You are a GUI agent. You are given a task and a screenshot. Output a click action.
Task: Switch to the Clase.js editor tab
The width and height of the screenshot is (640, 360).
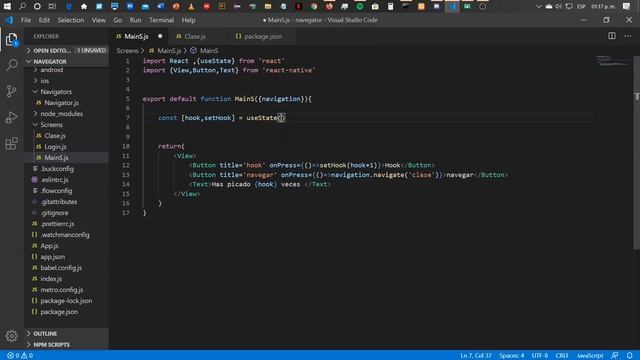pos(195,36)
